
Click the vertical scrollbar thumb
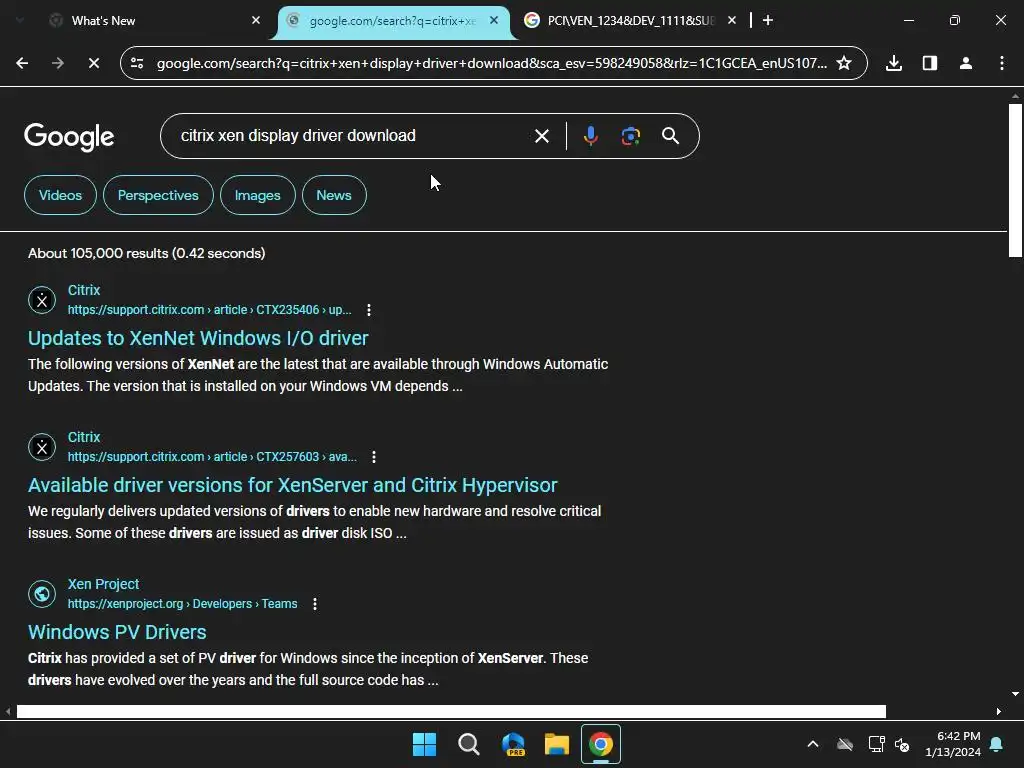pos(1015,180)
